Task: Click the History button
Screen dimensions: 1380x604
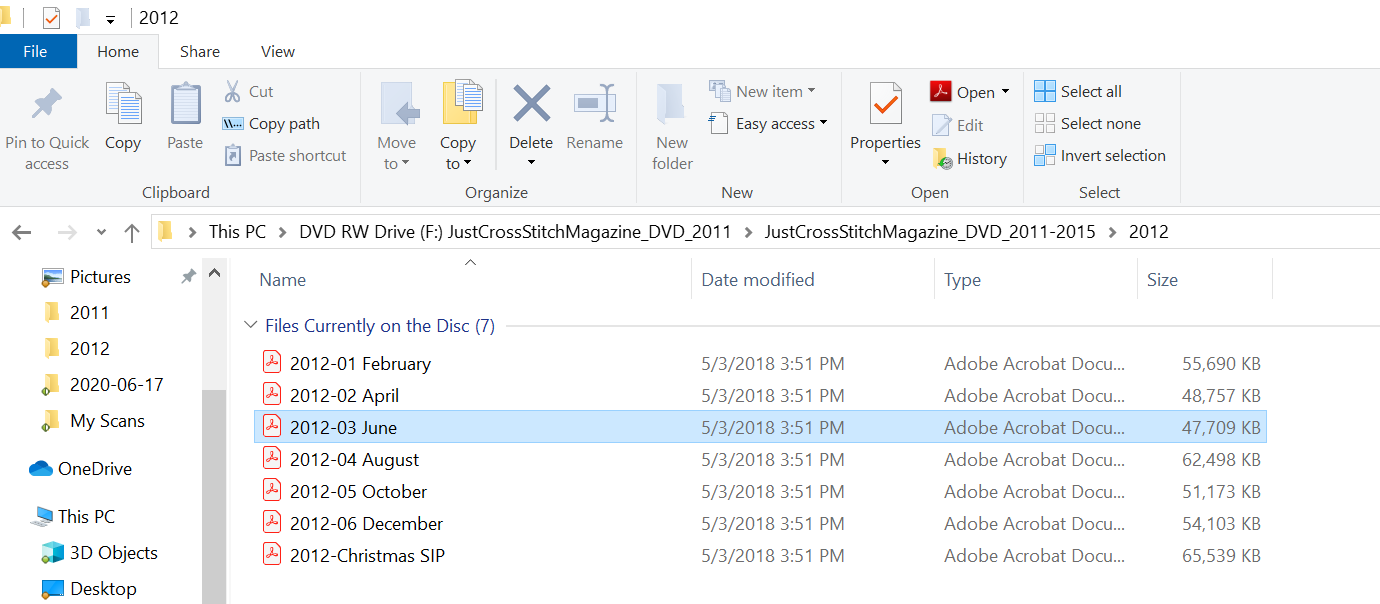Action: pyautogui.click(x=969, y=159)
